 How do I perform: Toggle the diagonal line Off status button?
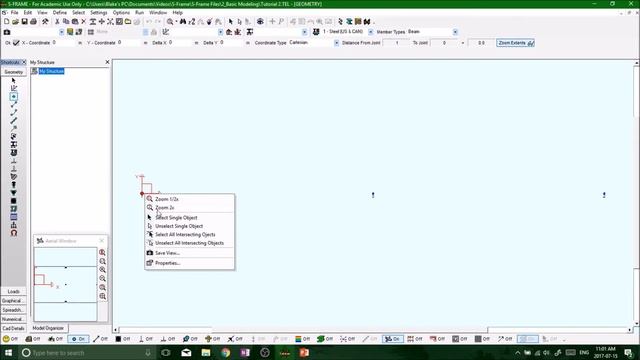[100, 339]
